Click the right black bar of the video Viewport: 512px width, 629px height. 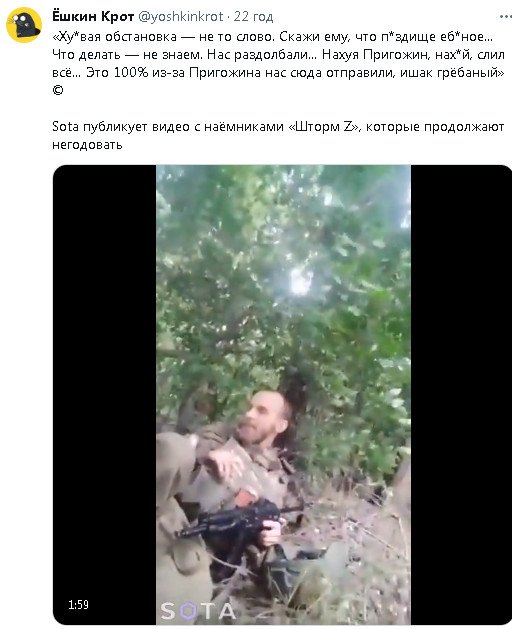pyautogui.click(x=461, y=394)
